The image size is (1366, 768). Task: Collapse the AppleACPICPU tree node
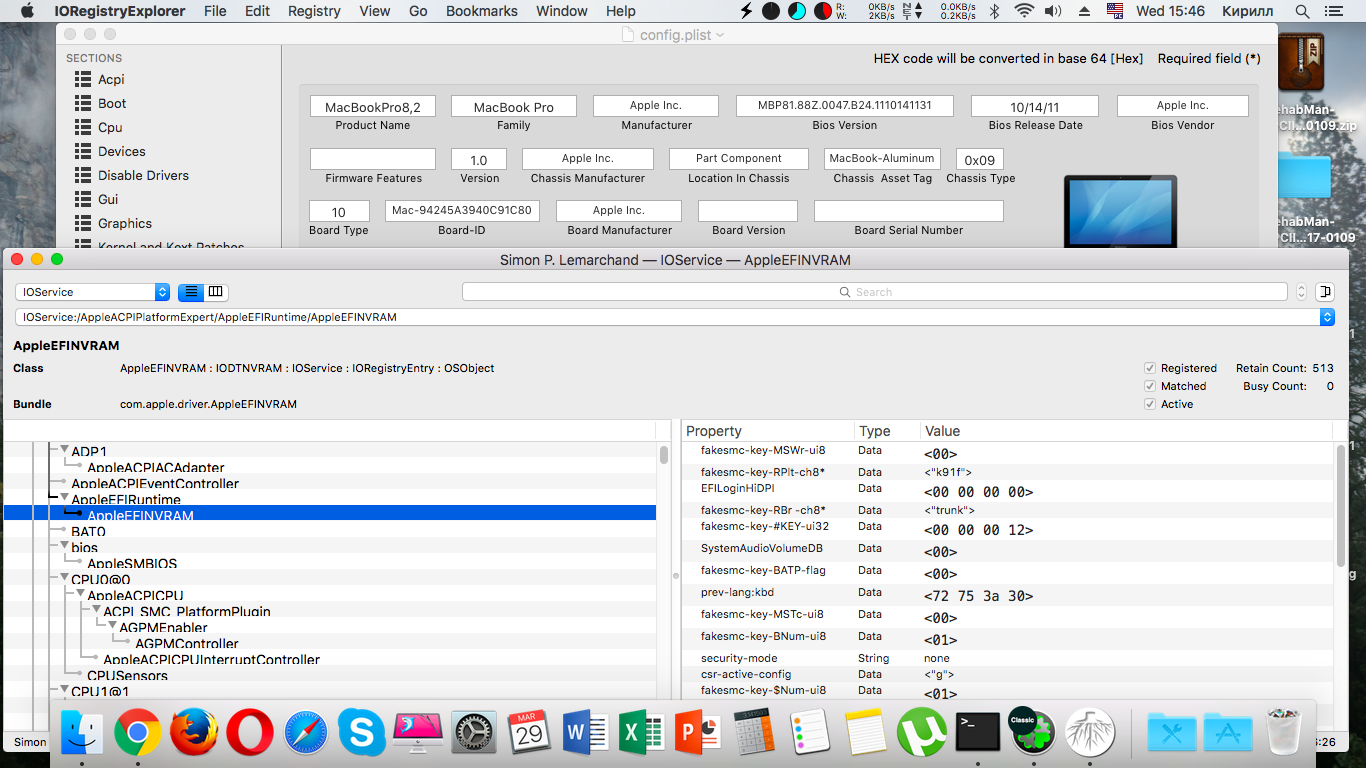tap(81, 594)
